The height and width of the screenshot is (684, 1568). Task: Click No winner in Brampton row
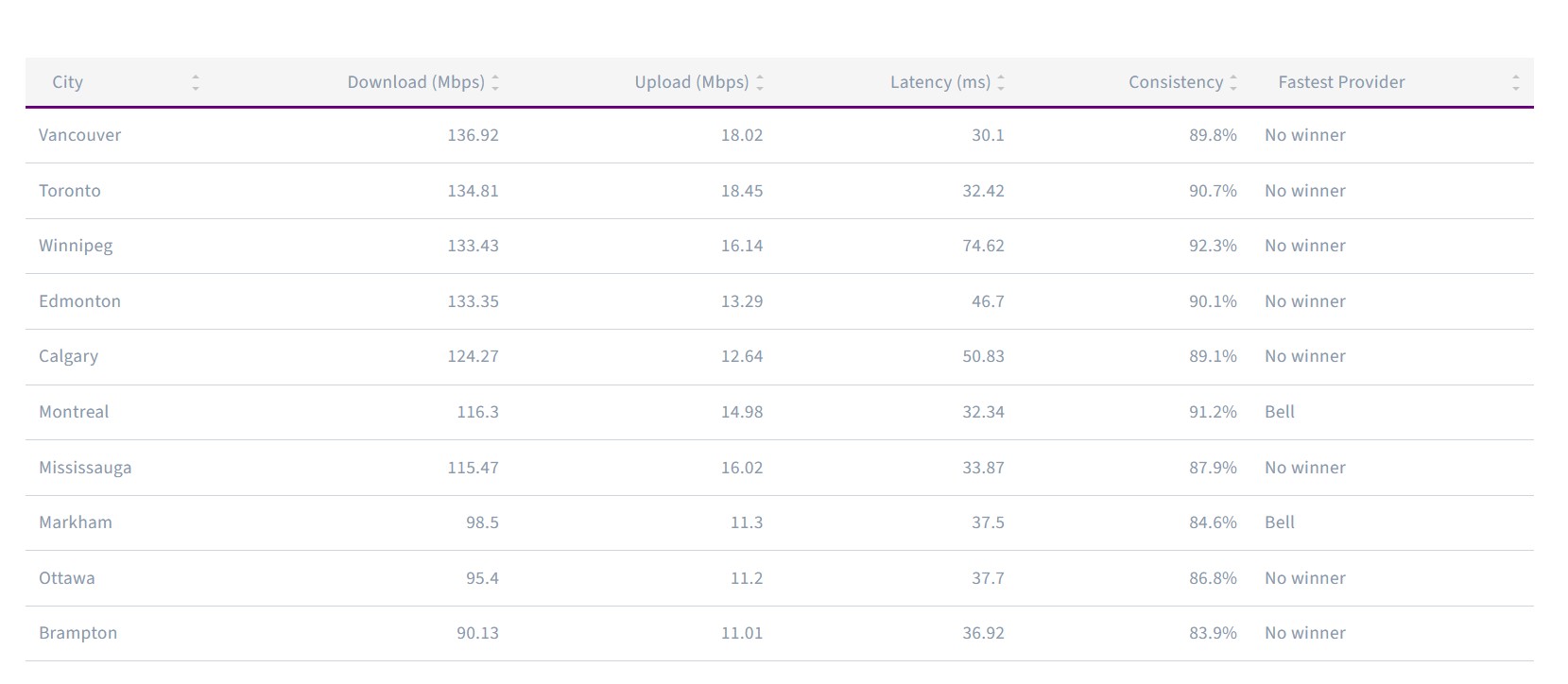[x=1305, y=633]
